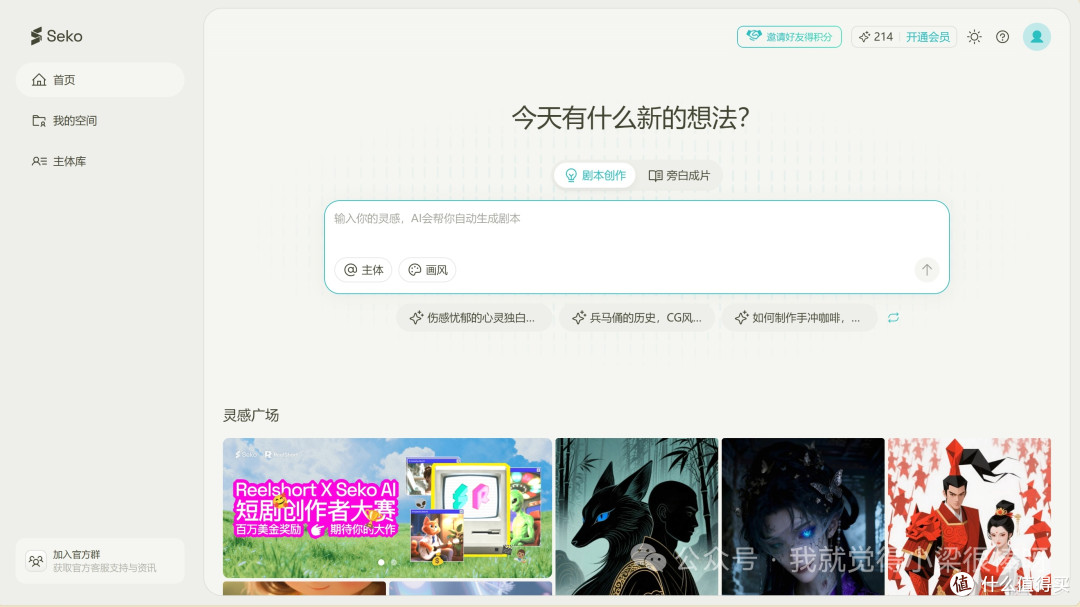Click the 主体库 person list icon

(x=39, y=161)
